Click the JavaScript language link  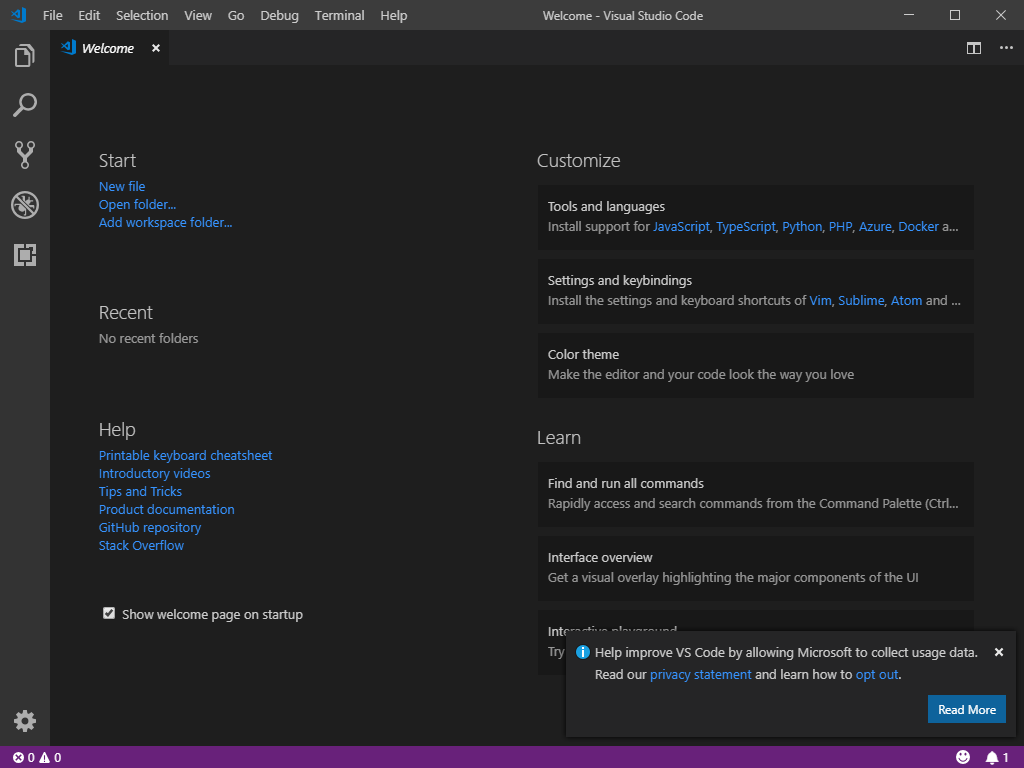[681, 227]
